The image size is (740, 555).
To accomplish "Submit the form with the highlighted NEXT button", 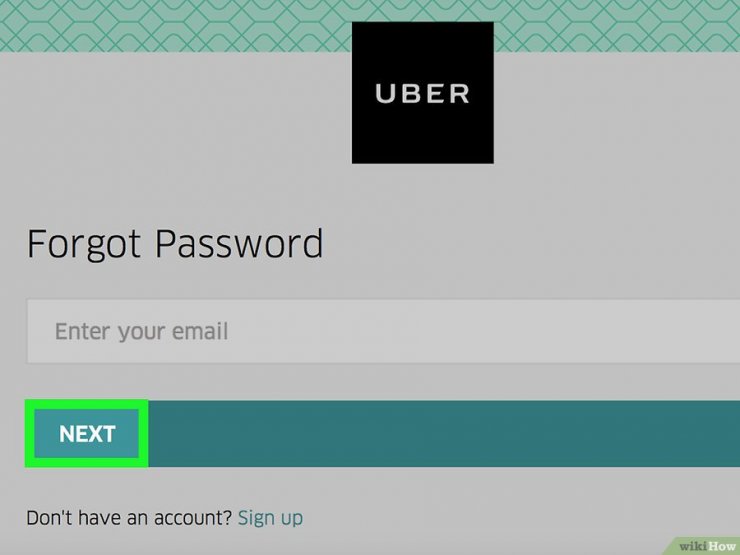I will 87,434.
